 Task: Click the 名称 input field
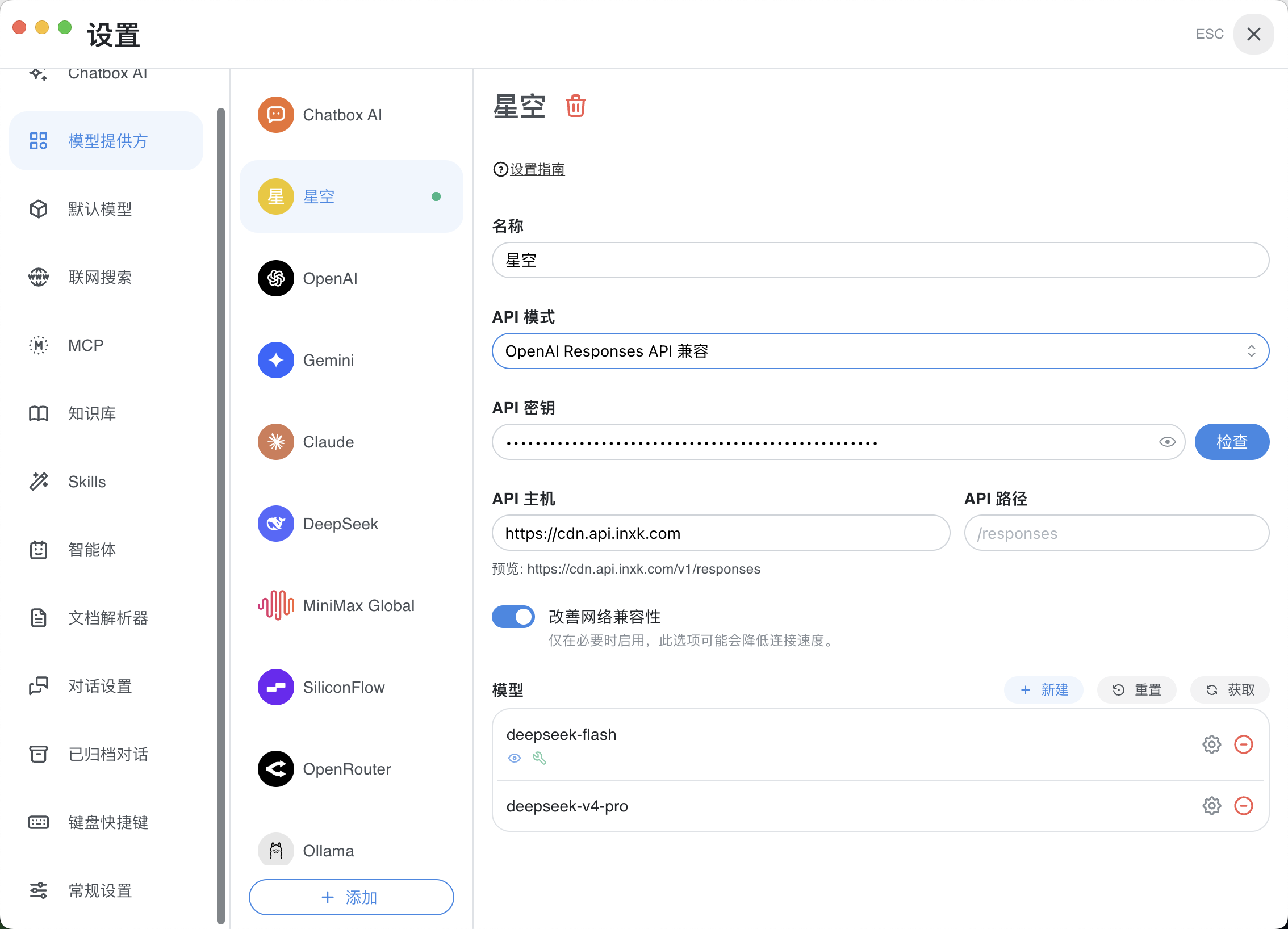(x=880, y=260)
